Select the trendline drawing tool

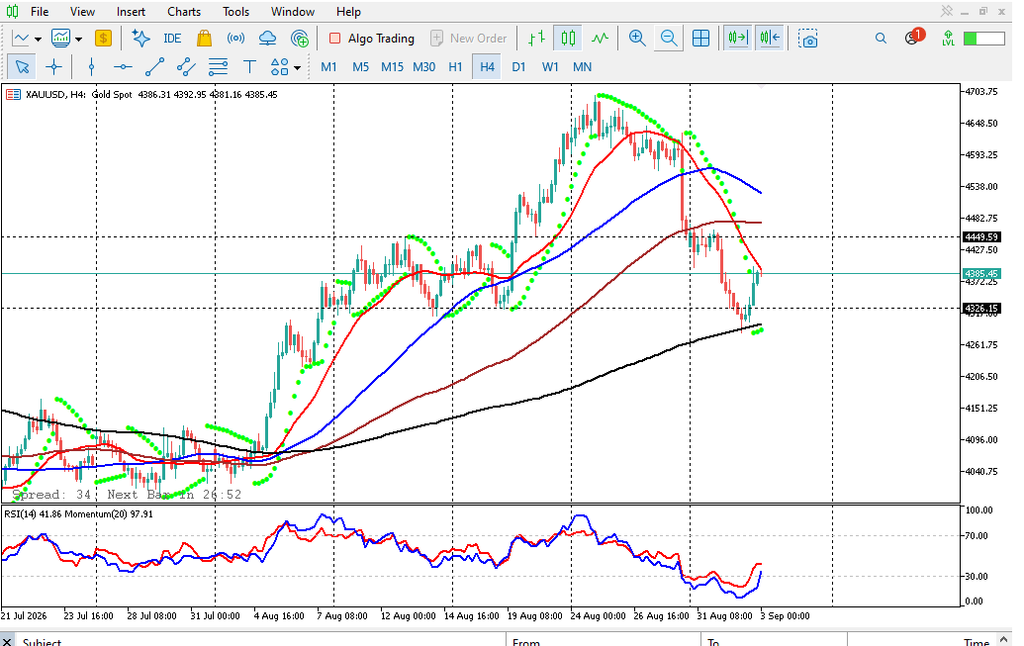[x=154, y=67]
